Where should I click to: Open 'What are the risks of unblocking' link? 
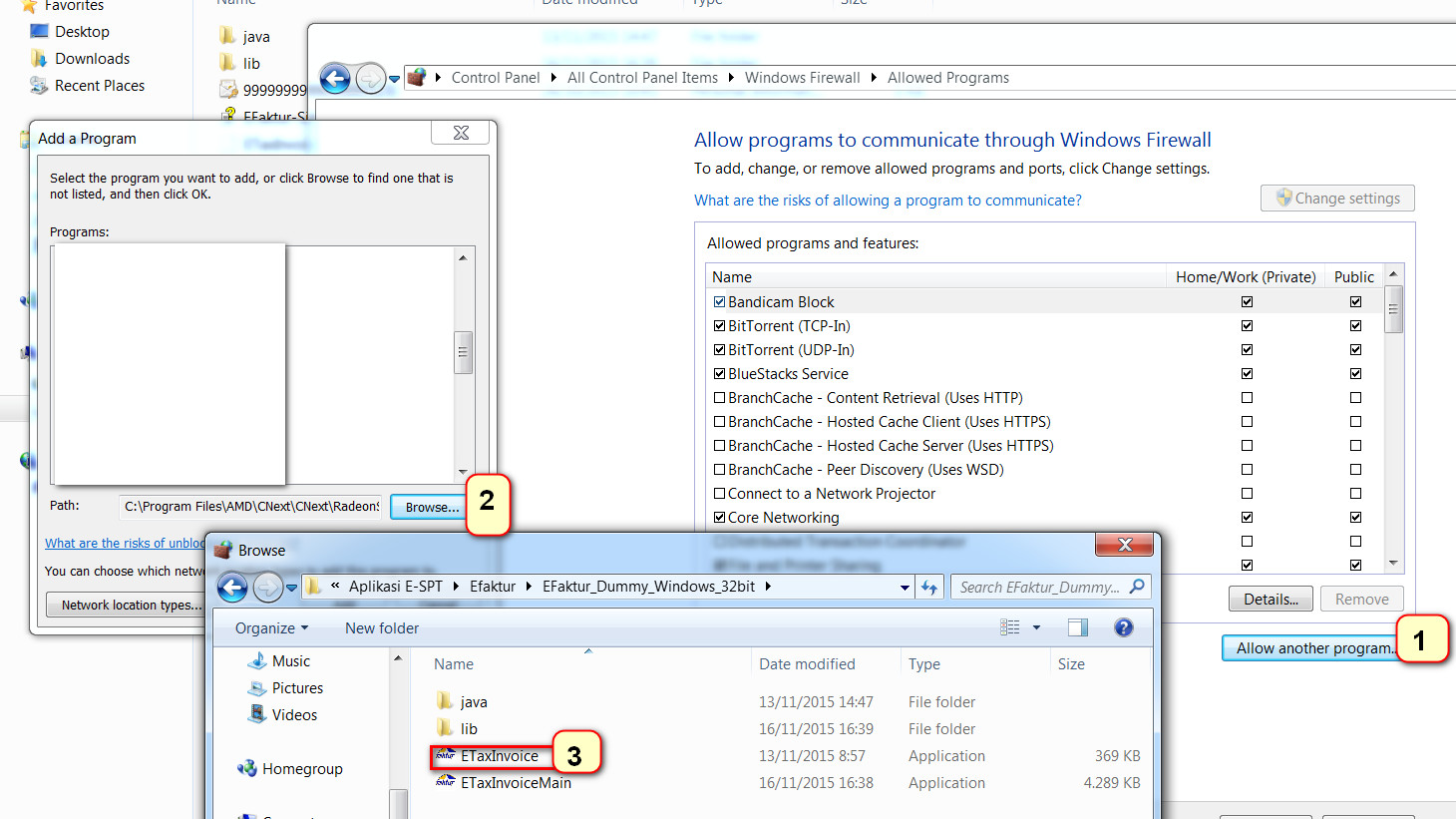125,544
